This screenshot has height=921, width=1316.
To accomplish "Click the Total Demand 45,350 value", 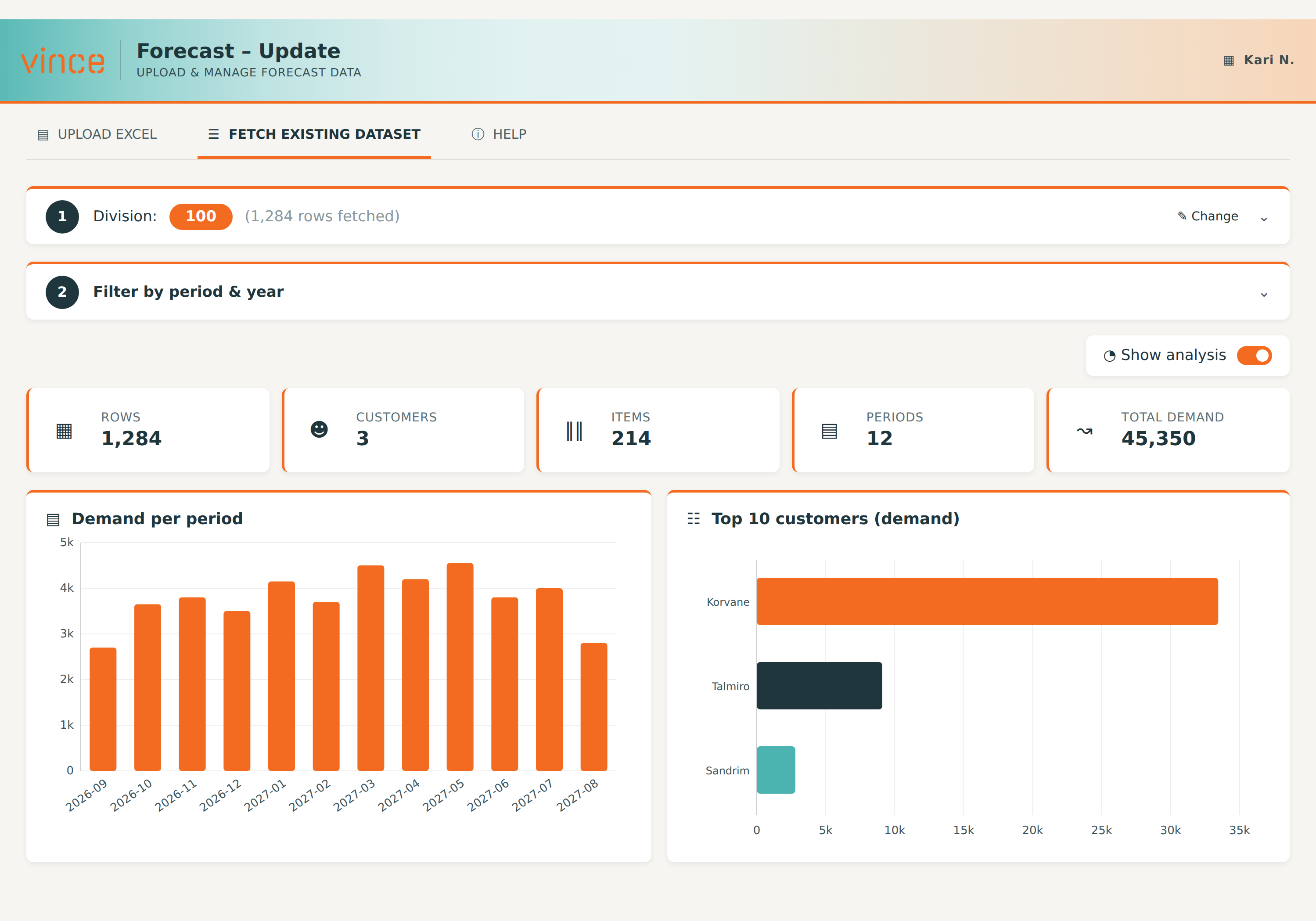I will (1158, 439).
